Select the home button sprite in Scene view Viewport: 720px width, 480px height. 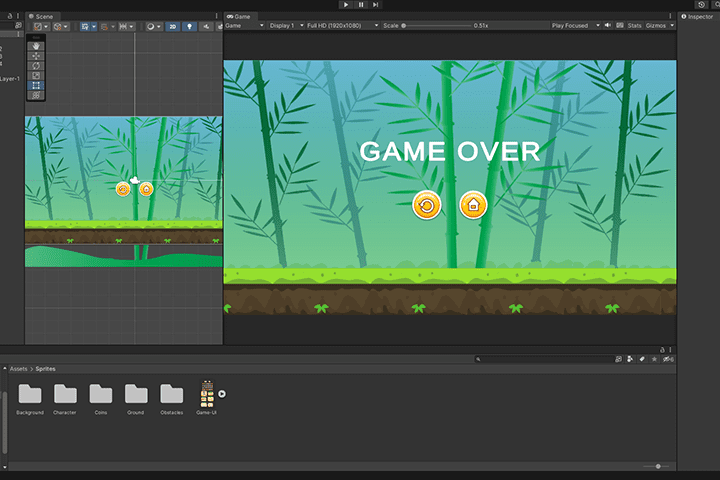(146, 189)
